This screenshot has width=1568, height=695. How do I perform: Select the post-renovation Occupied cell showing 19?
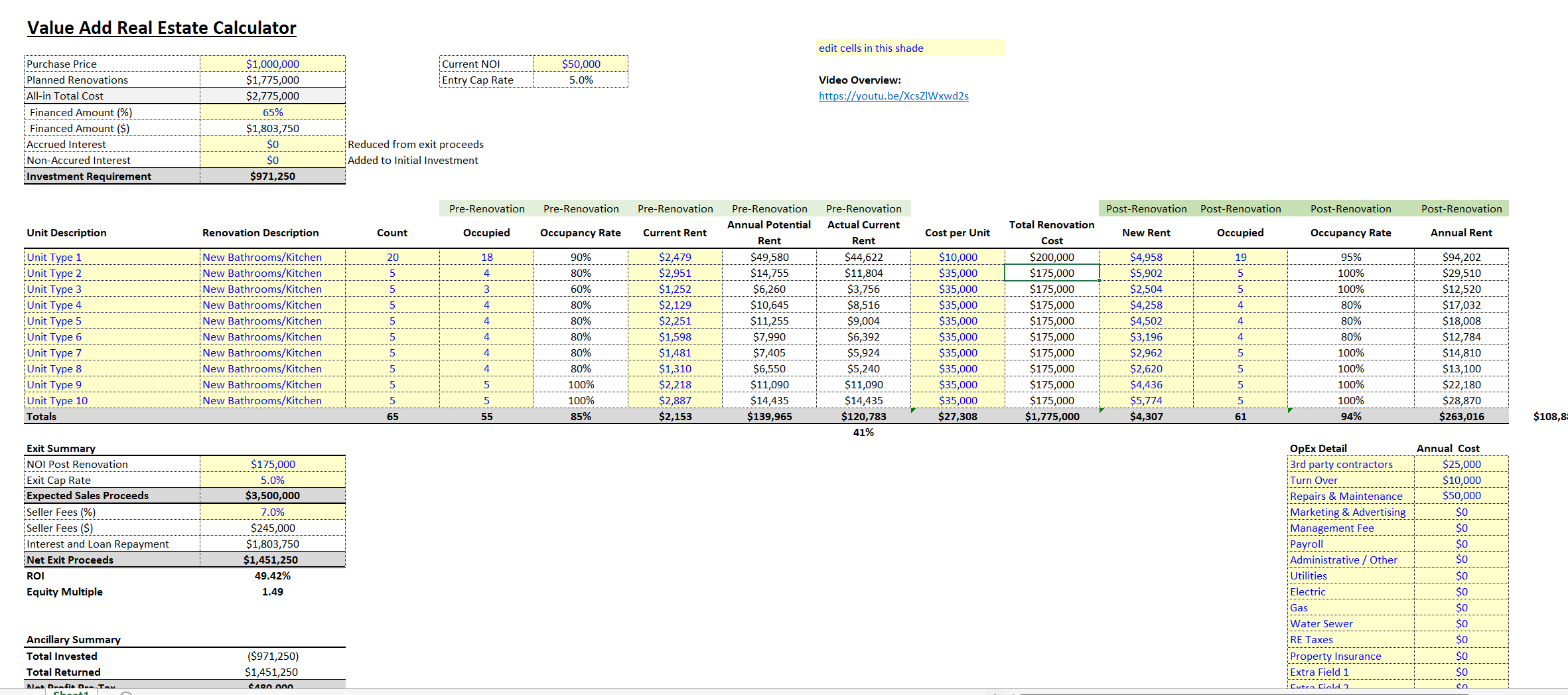1240,257
